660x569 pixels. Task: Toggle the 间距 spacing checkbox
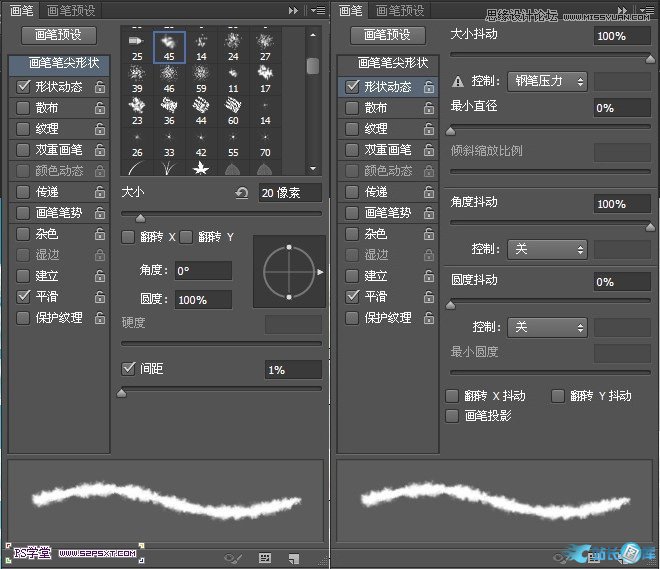point(128,369)
